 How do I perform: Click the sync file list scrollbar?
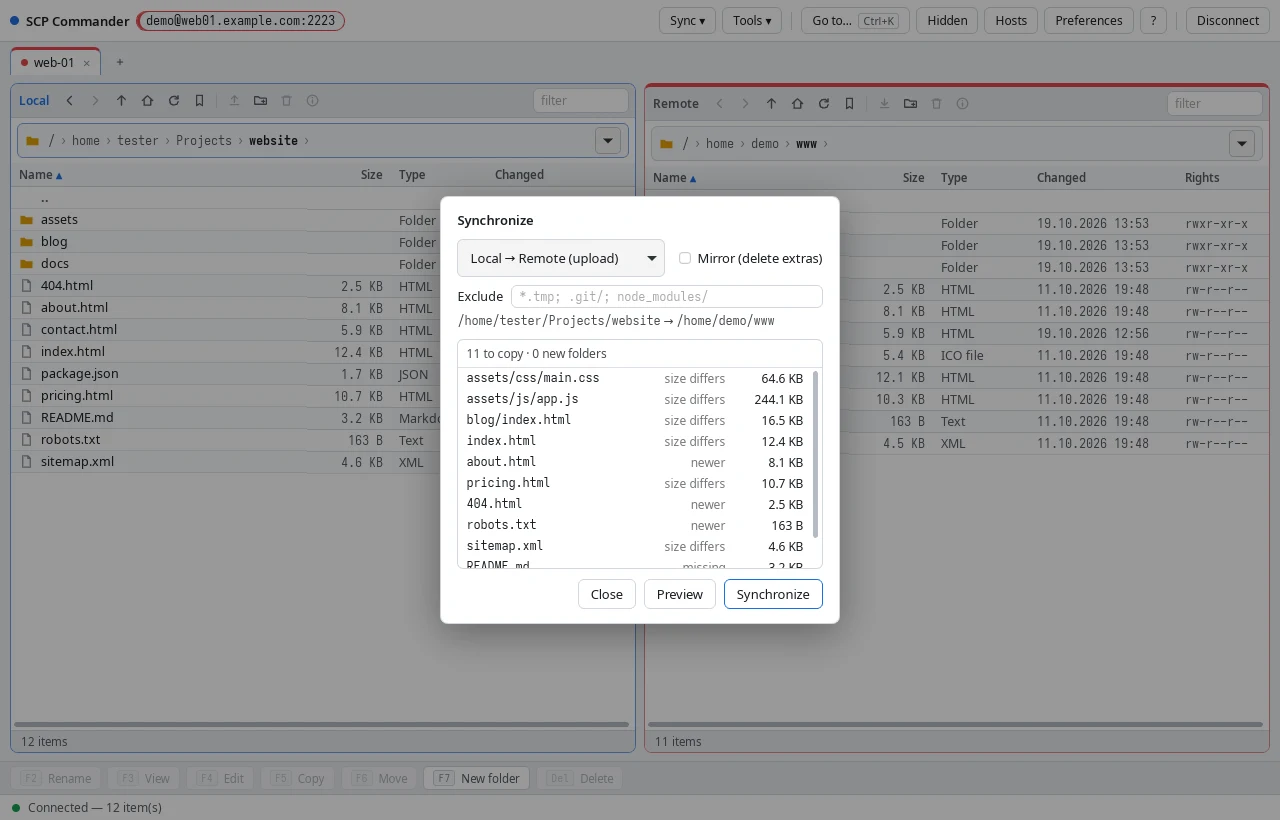pos(816,455)
